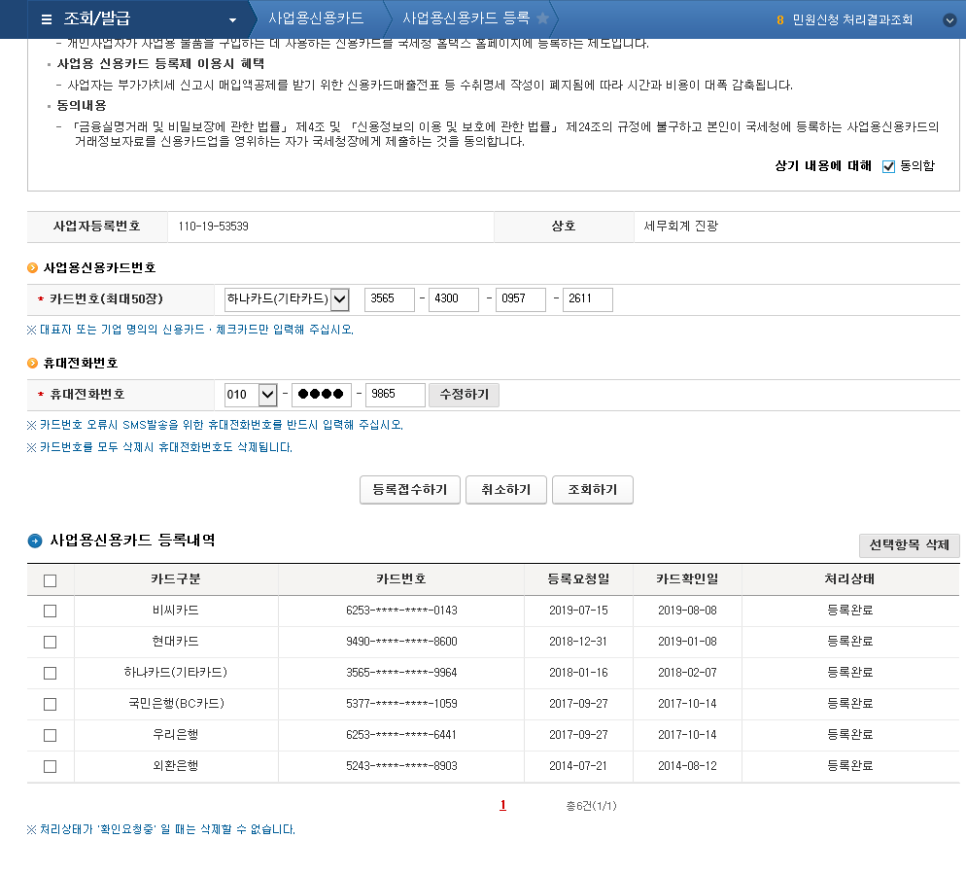The width and height of the screenshot is (966, 874).
Task: Click registration date 2018-12-31
Action: point(578,642)
